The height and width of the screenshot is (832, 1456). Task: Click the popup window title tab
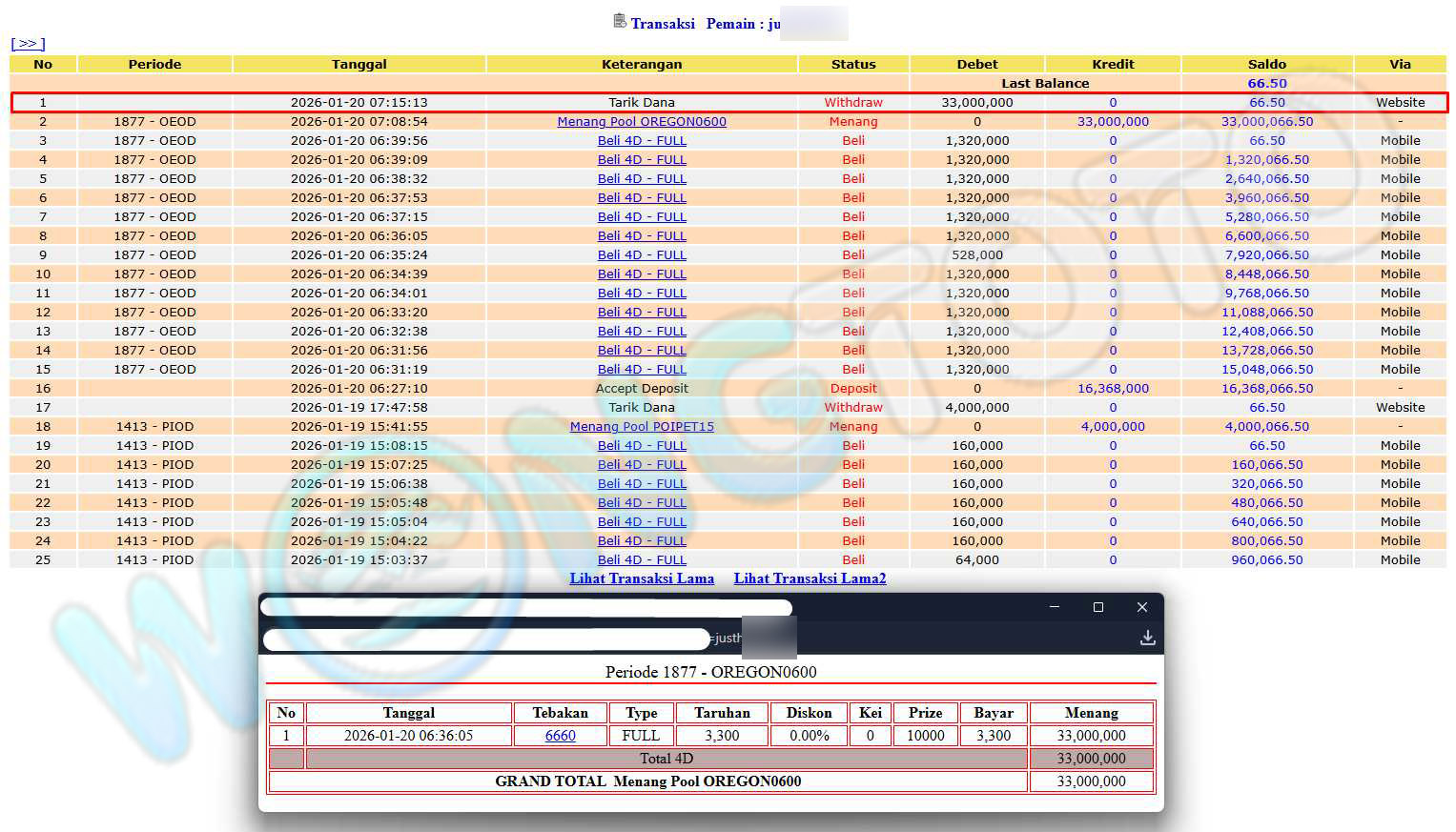pyautogui.click(x=525, y=608)
